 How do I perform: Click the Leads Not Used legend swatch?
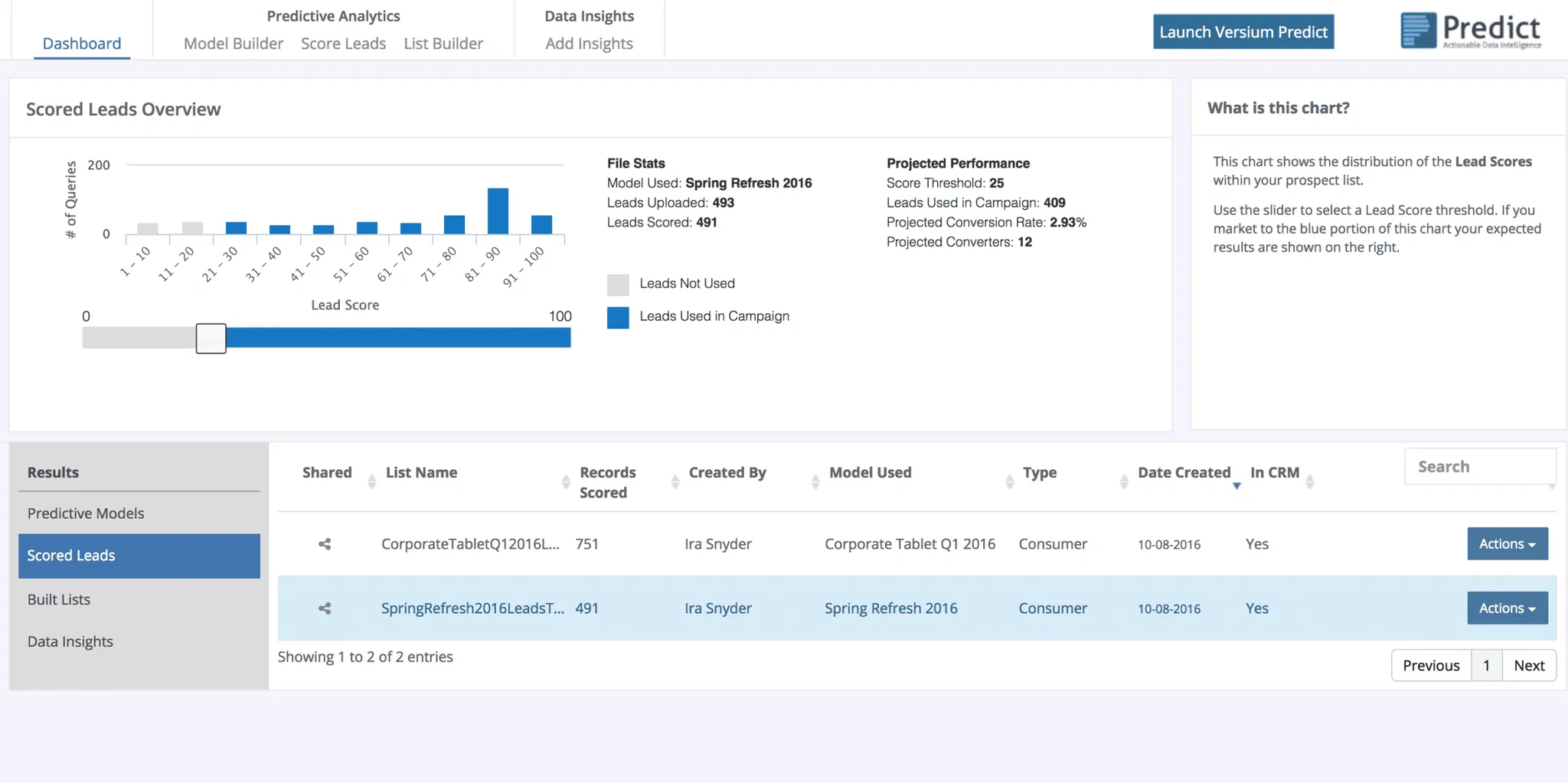pyautogui.click(x=618, y=285)
